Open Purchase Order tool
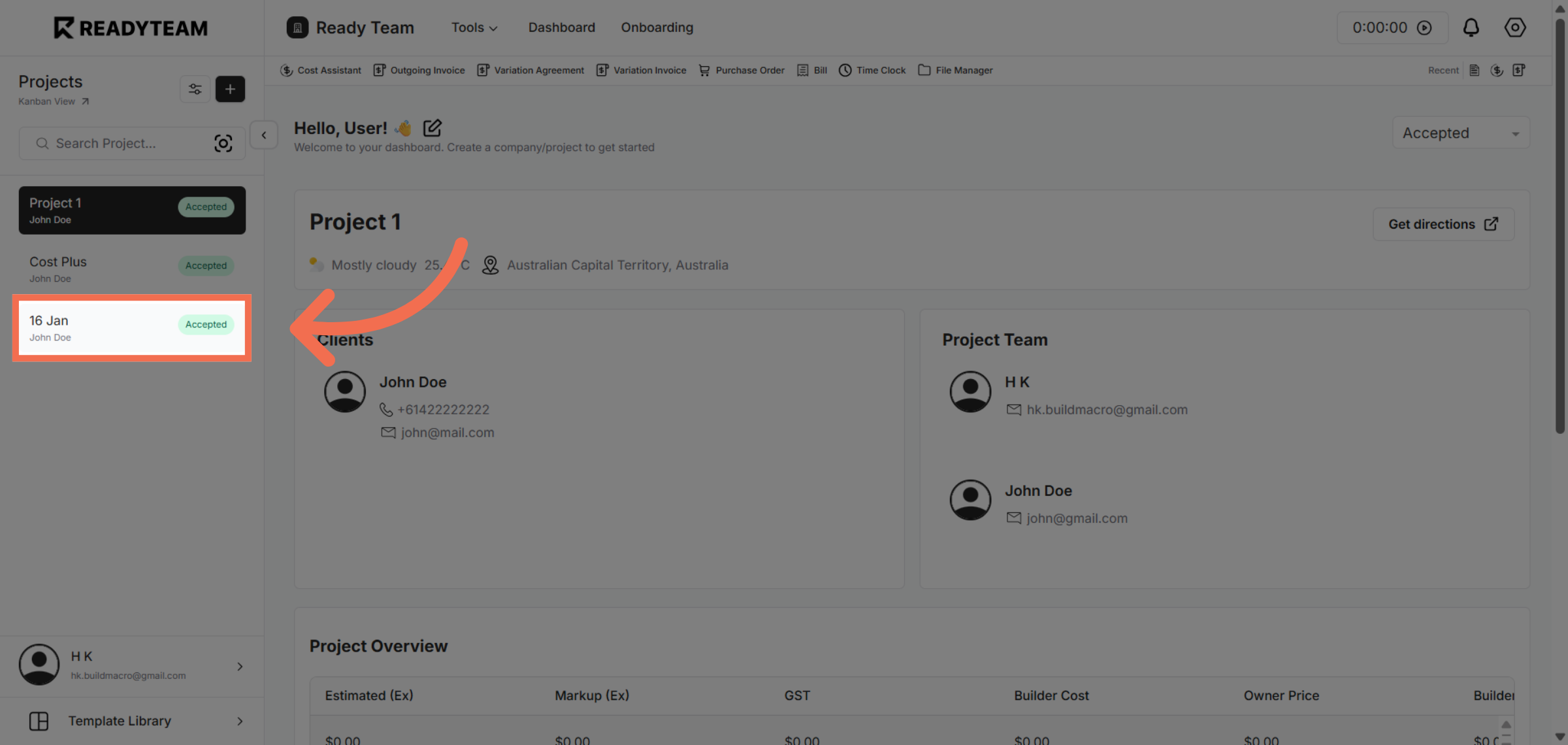This screenshot has width=1568, height=745. pos(742,70)
